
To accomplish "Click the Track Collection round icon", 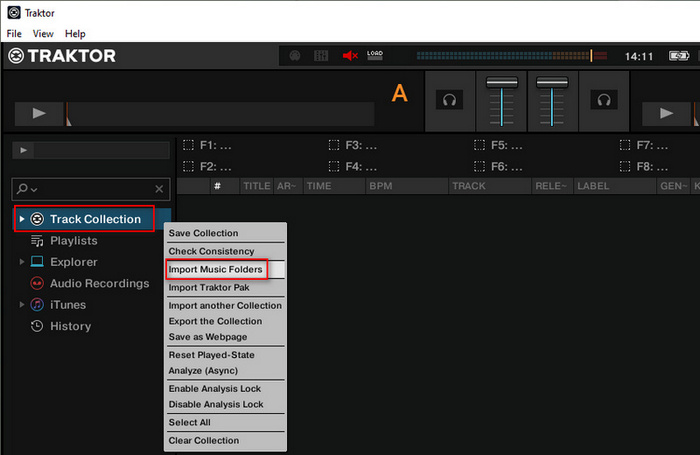I will click(37, 219).
